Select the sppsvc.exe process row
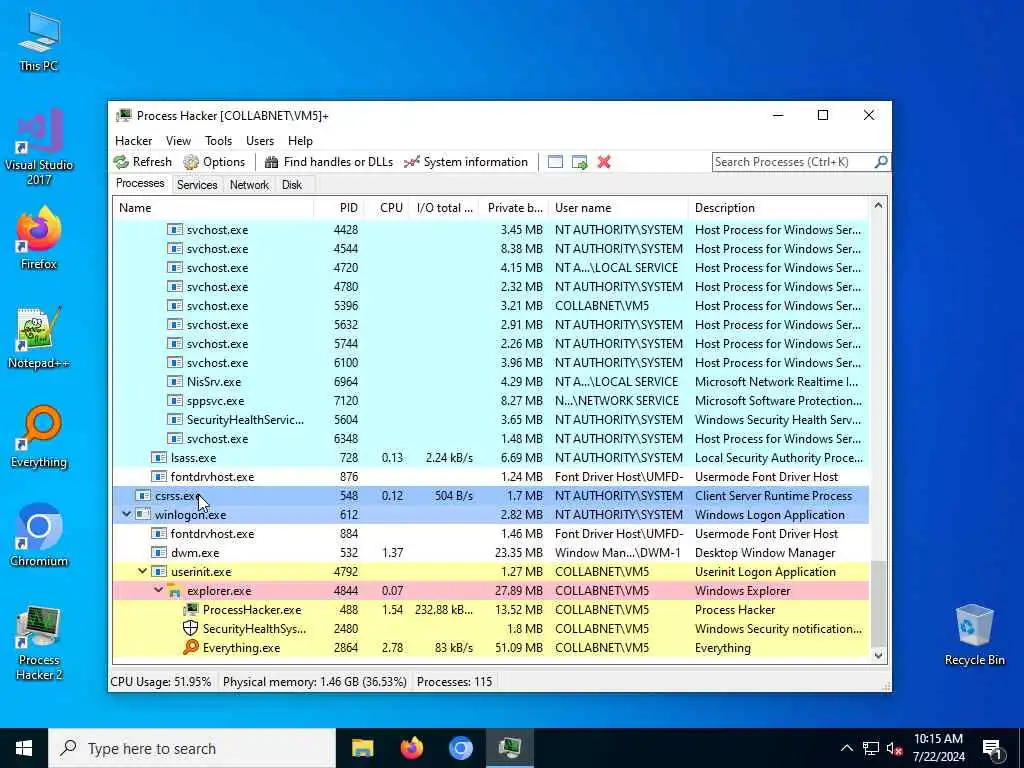Screen dimensions: 1024x768 (x=491, y=400)
